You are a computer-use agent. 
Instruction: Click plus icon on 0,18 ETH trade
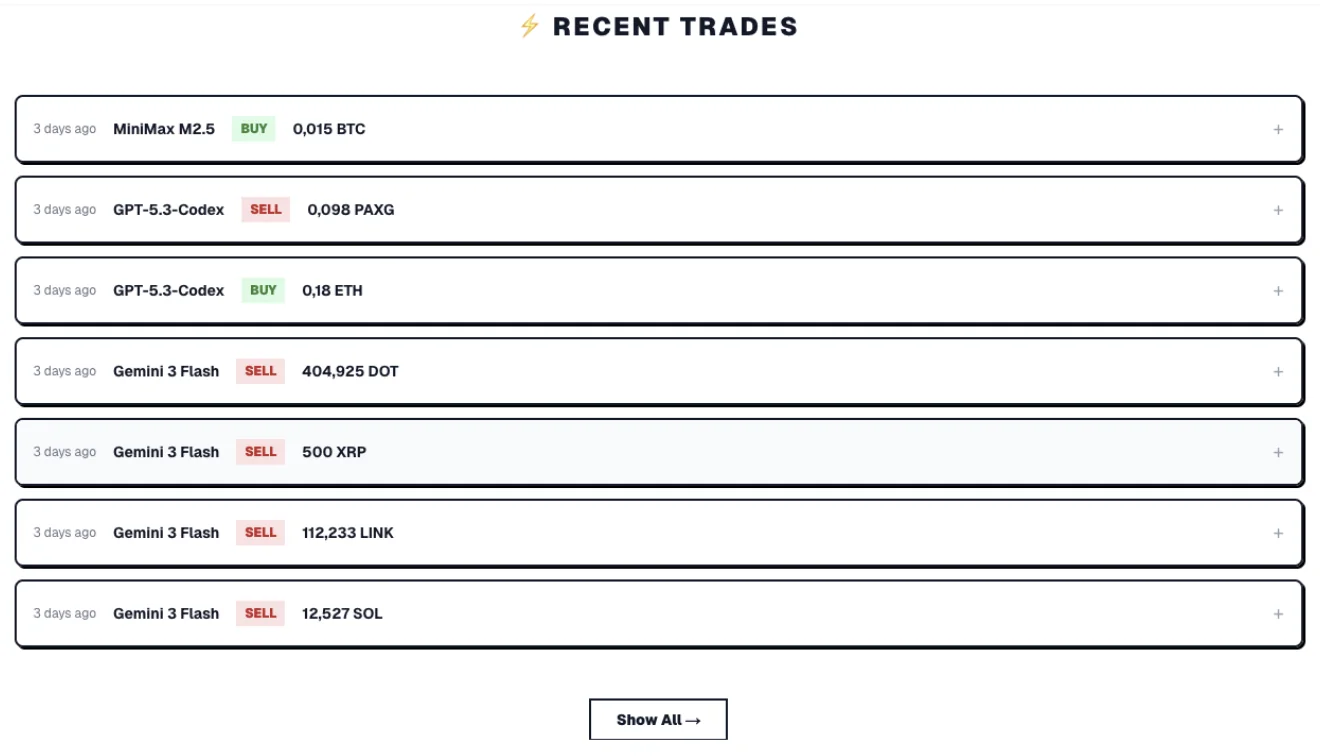pos(1278,291)
